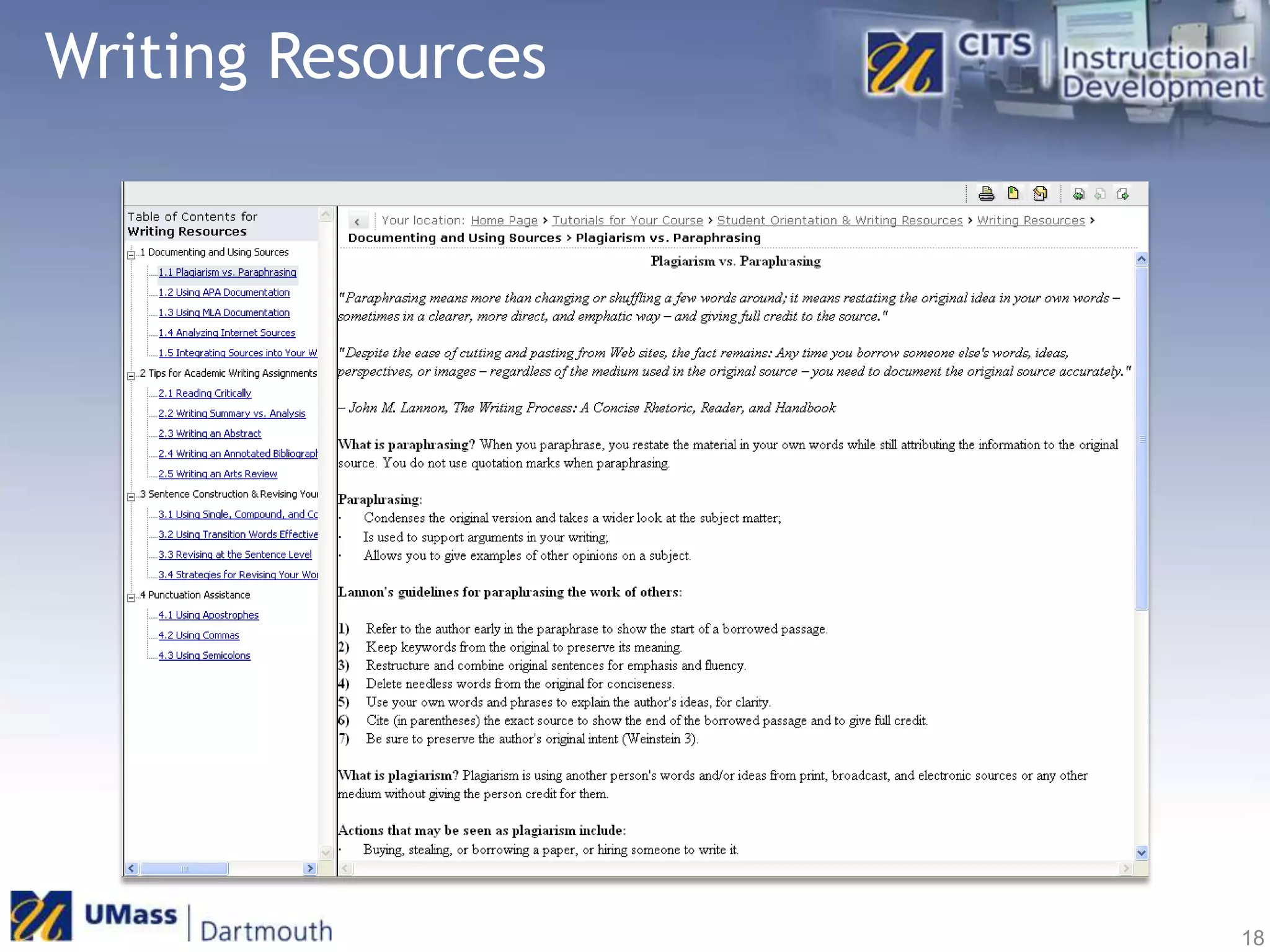1270x952 pixels.
Task: Open 1.2 Using APA Documentation
Action: tap(224, 293)
